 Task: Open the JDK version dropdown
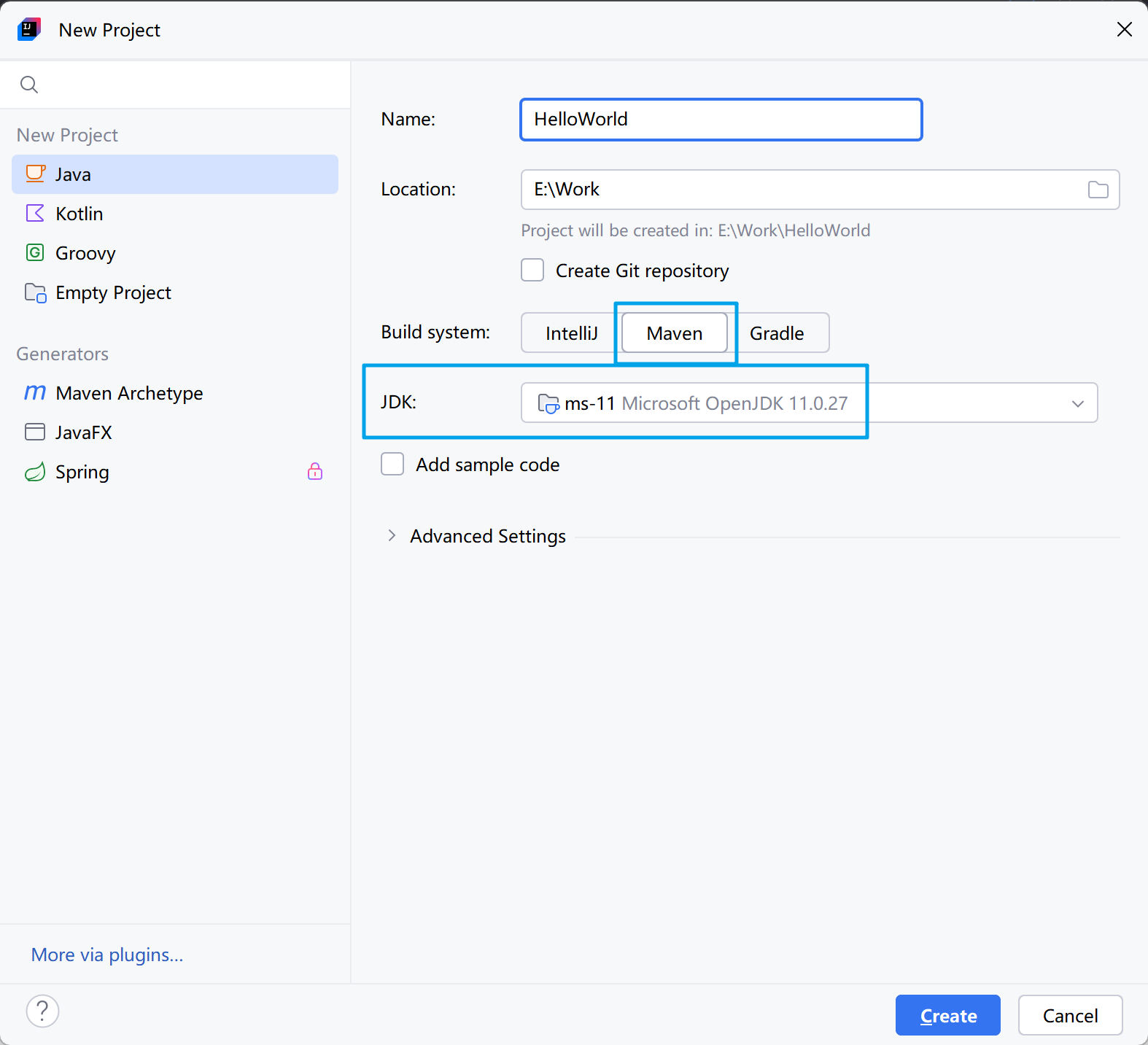coord(1077,403)
